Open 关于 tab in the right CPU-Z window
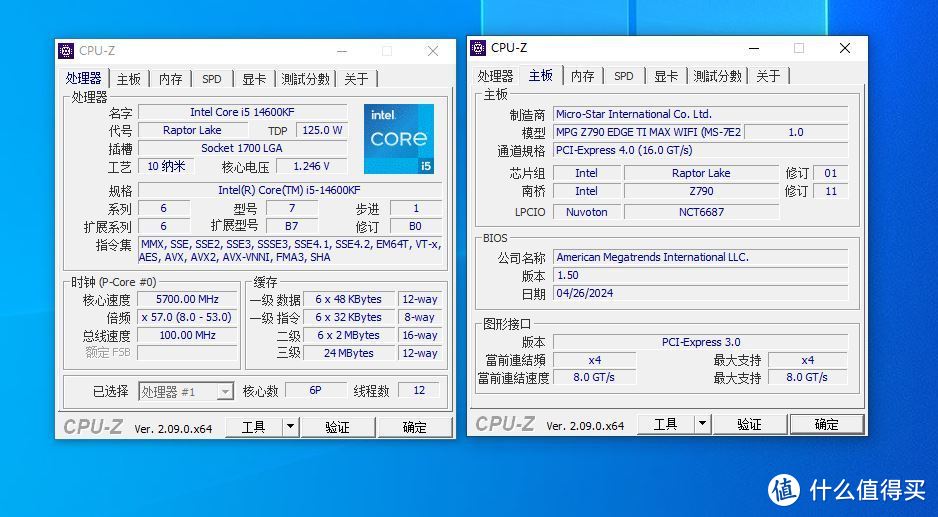The width and height of the screenshot is (938, 517). point(768,76)
